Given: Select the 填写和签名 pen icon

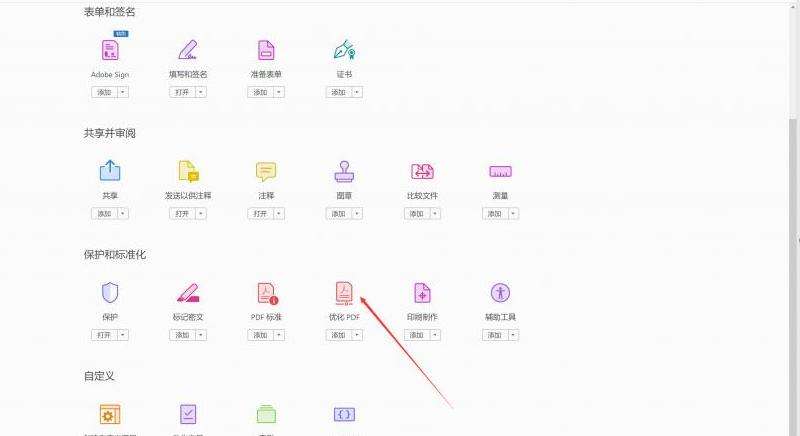Looking at the screenshot, I should pos(187,50).
